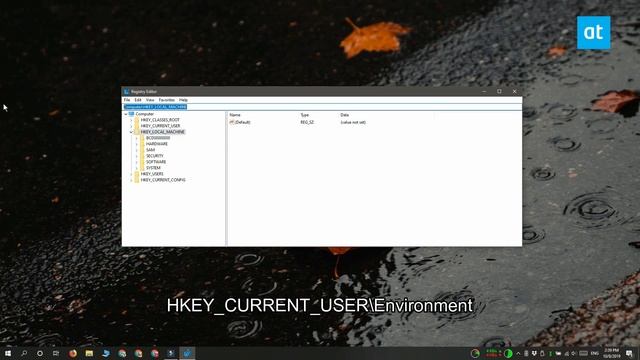Open Cortana from the taskbar
The height and width of the screenshot is (360, 640).
(x=40, y=353)
